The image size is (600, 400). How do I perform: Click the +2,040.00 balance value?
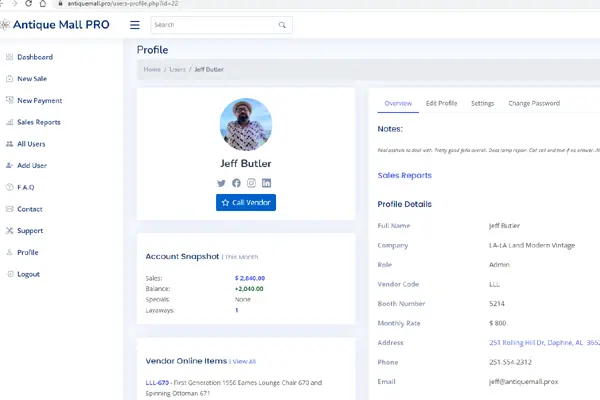[249, 289]
